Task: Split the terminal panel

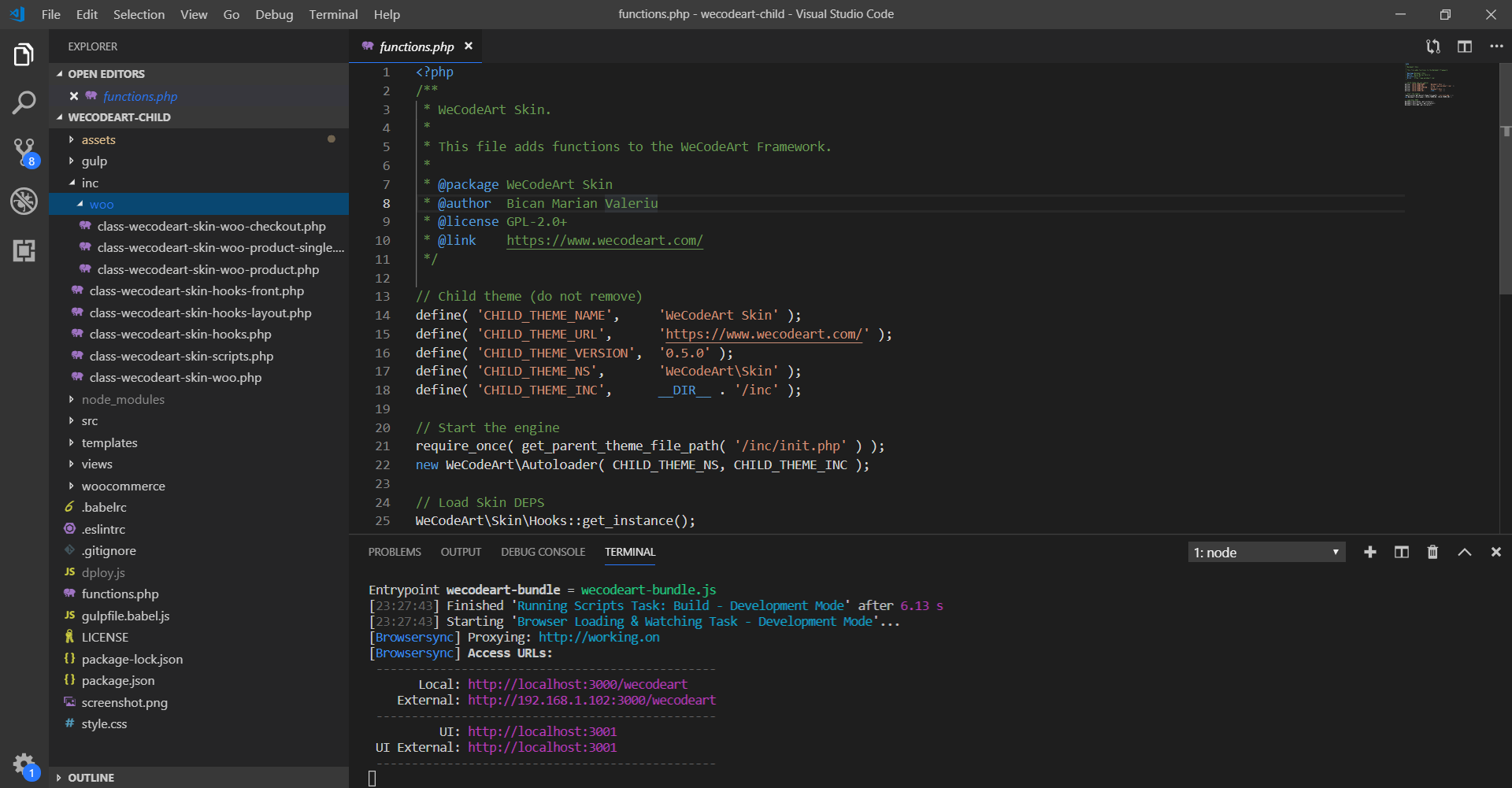Action: tap(1402, 553)
